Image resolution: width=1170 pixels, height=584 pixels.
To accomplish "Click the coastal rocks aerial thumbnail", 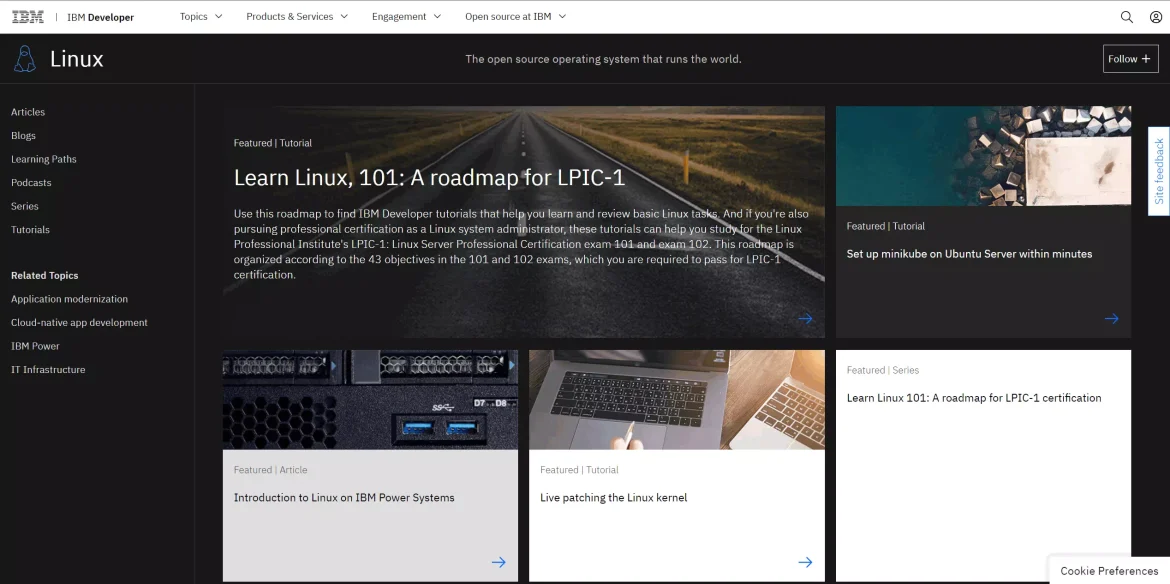I will click(x=983, y=156).
